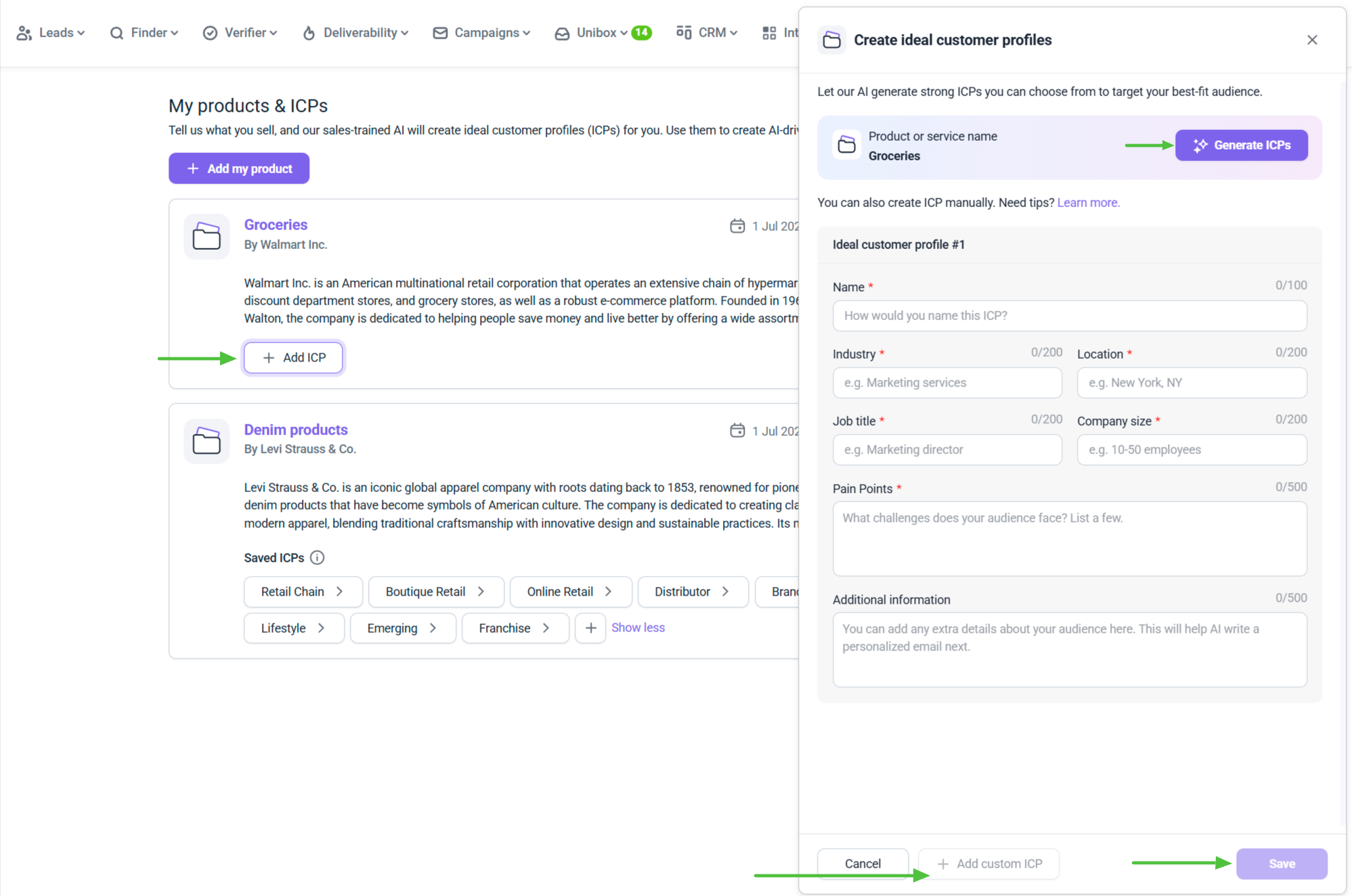The width and height of the screenshot is (1352, 896).
Task: Click the Verifier checkmark icon
Action: [210, 32]
